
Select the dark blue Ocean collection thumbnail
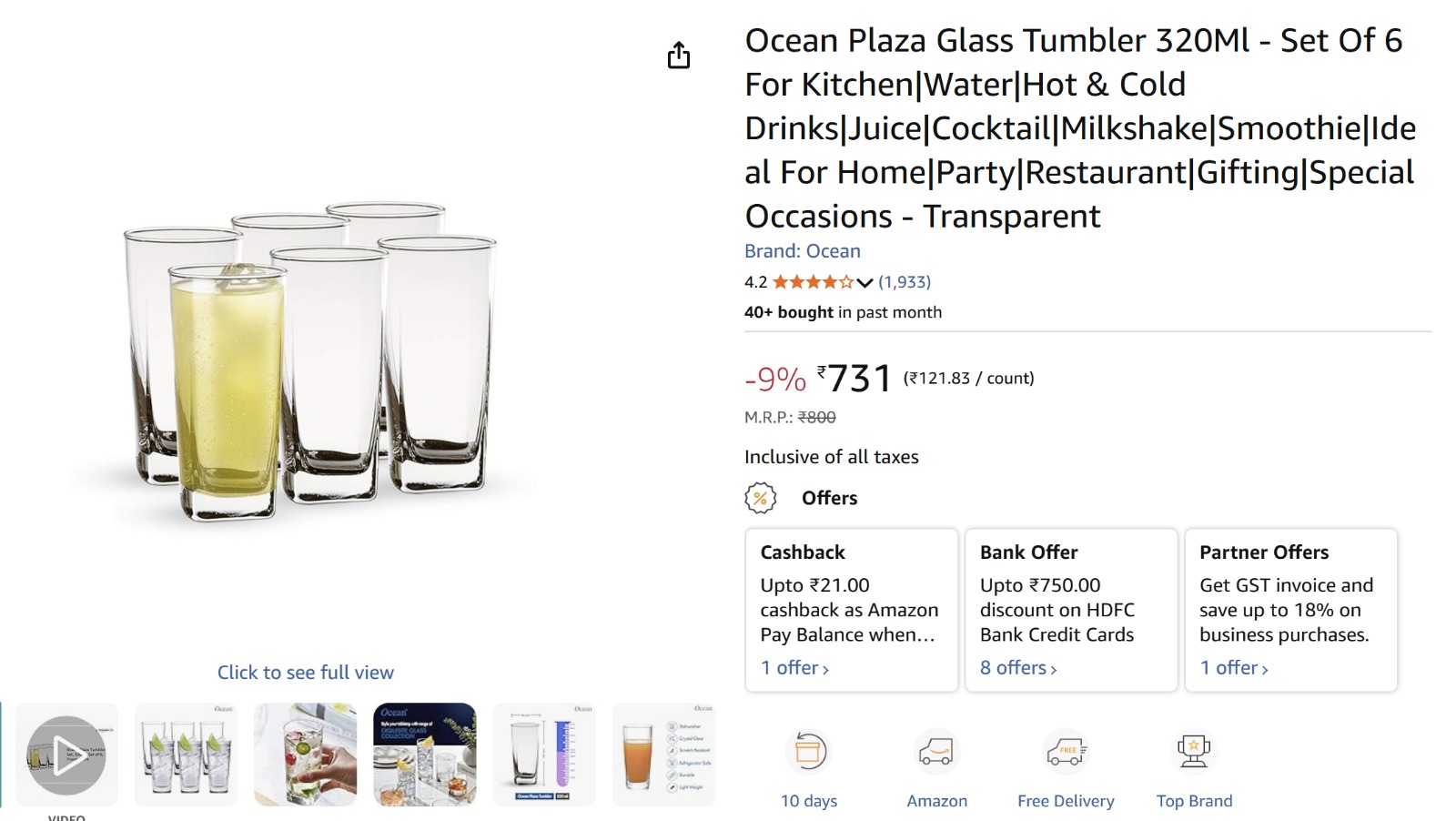click(x=425, y=755)
